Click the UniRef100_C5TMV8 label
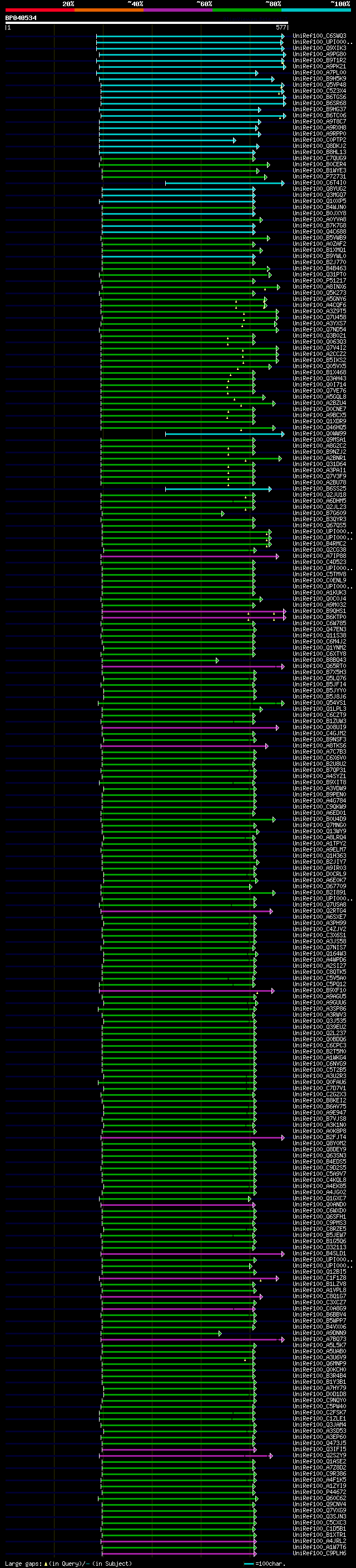This screenshot has width=356, height=1568. 319,574
